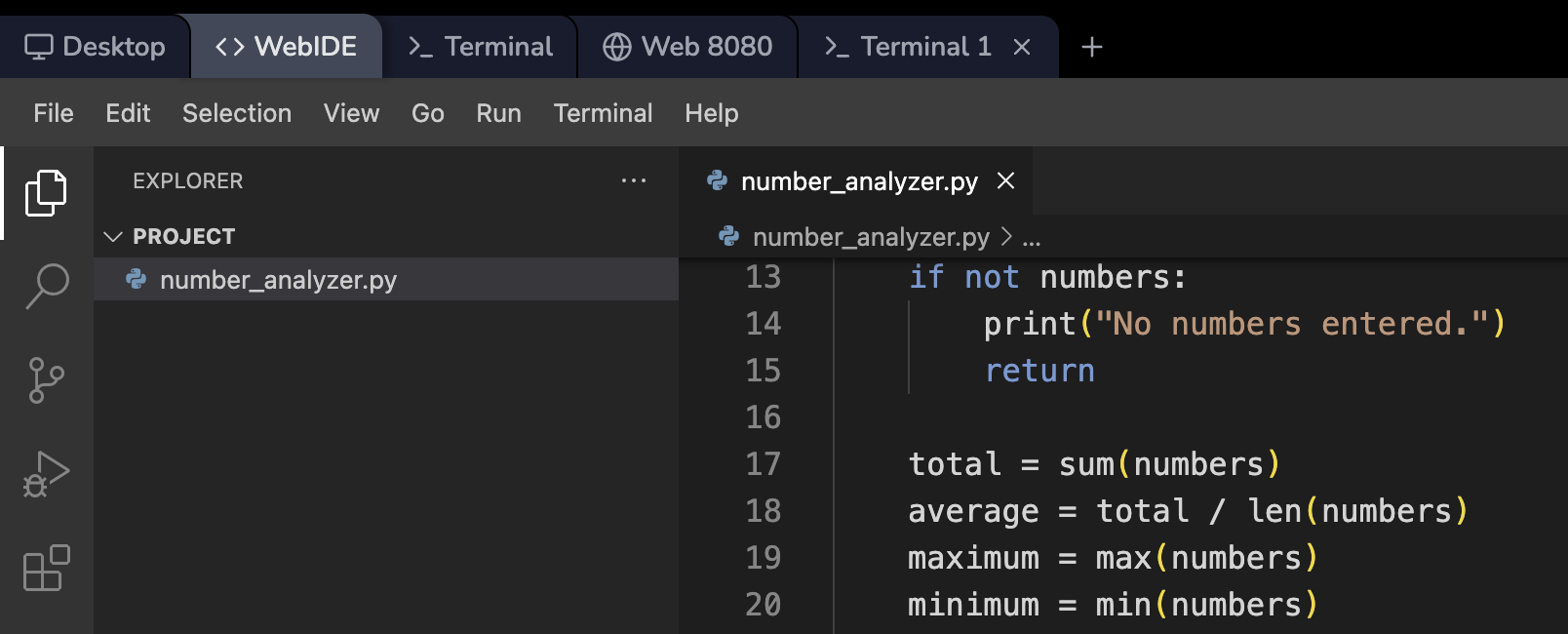1568x634 pixels.
Task: Click line number 16 in gutter
Action: click(x=764, y=417)
